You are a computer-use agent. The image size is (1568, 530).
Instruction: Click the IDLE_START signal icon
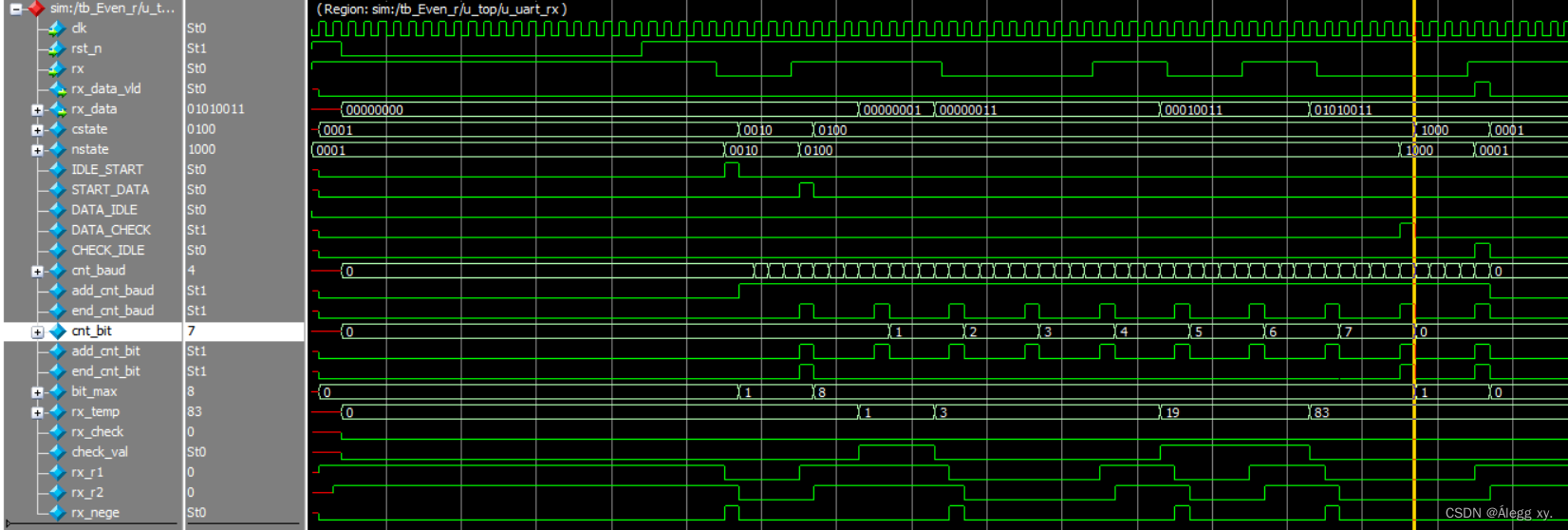coord(57,170)
